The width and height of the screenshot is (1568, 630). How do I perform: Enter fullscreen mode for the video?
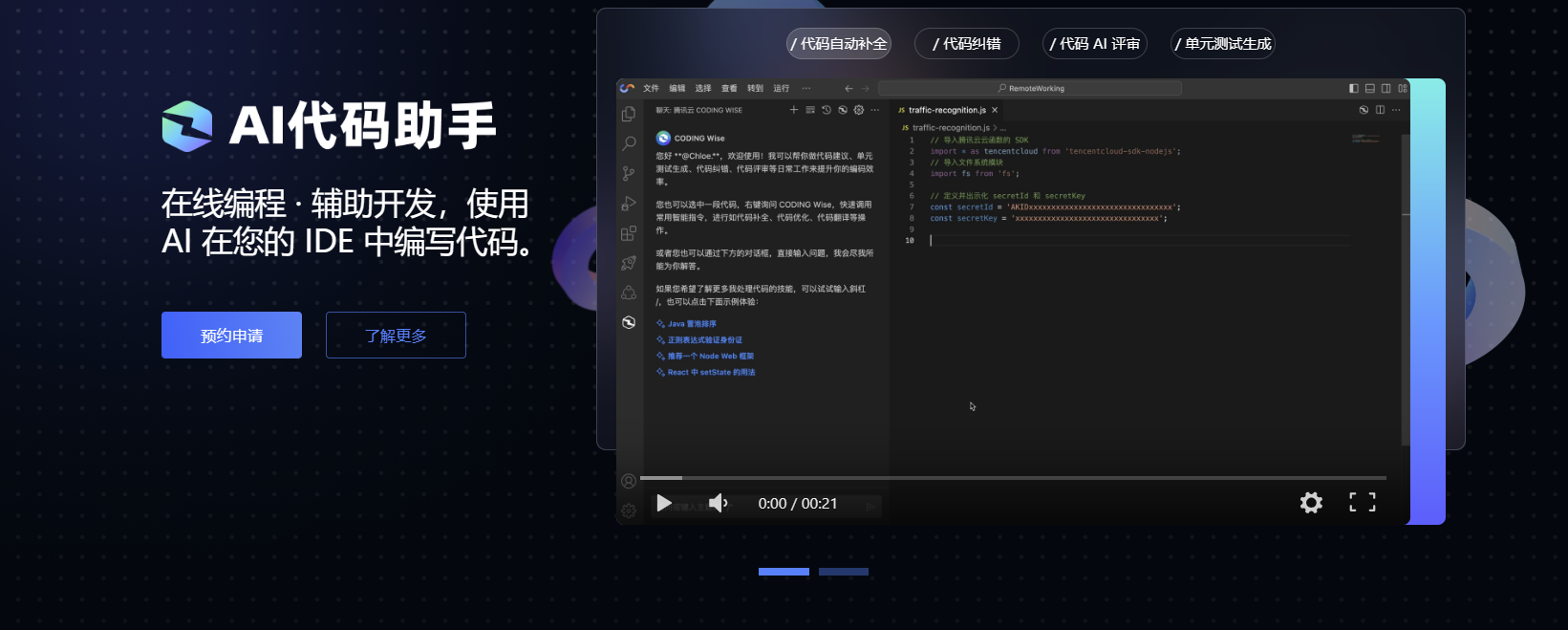pyautogui.click(x=1363, y=502)
